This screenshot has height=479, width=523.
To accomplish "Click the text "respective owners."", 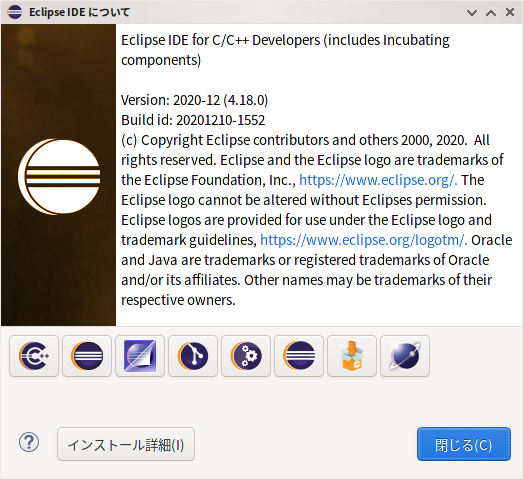I will (x=178, y=300).
